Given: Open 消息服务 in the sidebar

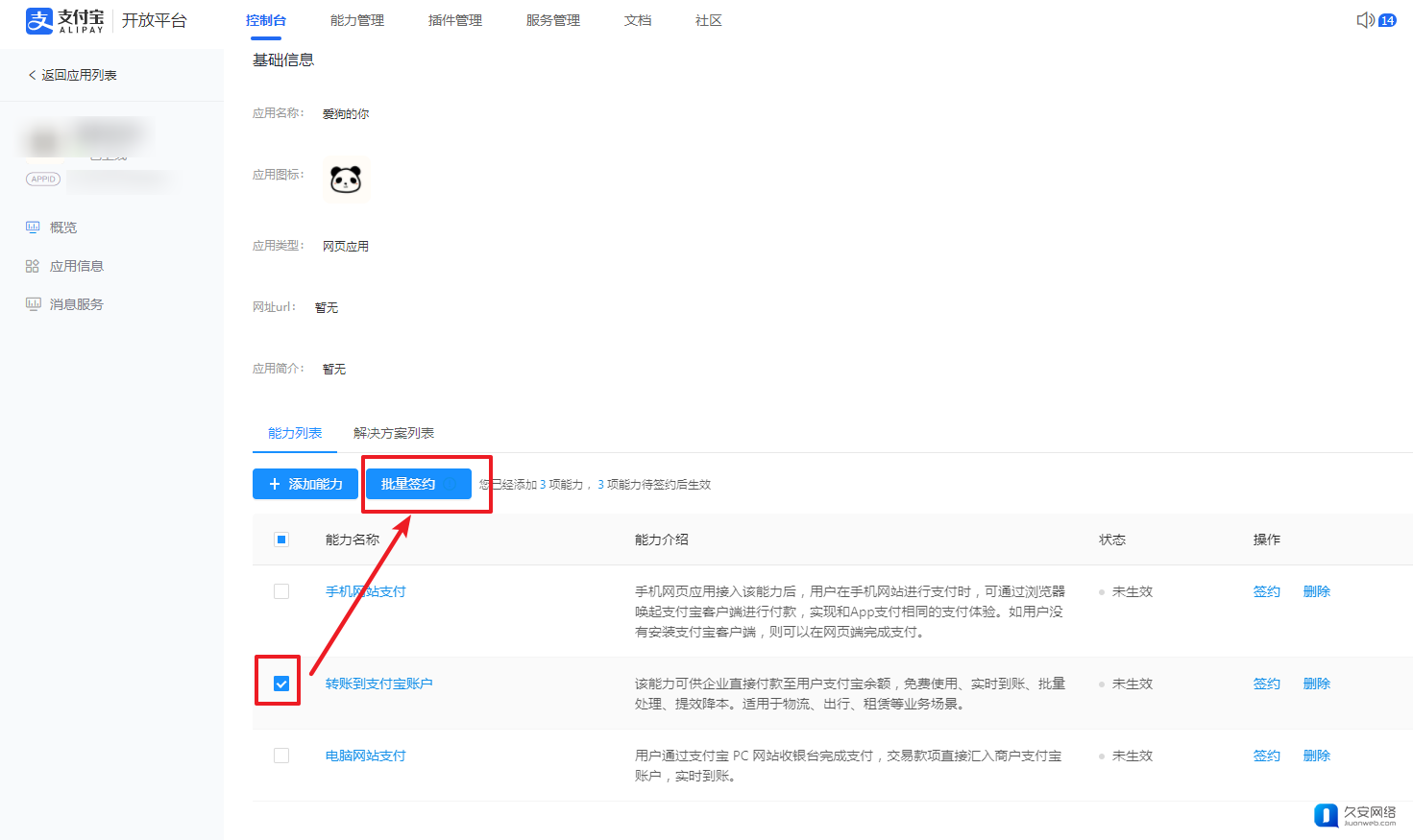Looking at the screenshot, I should [76, 304].
